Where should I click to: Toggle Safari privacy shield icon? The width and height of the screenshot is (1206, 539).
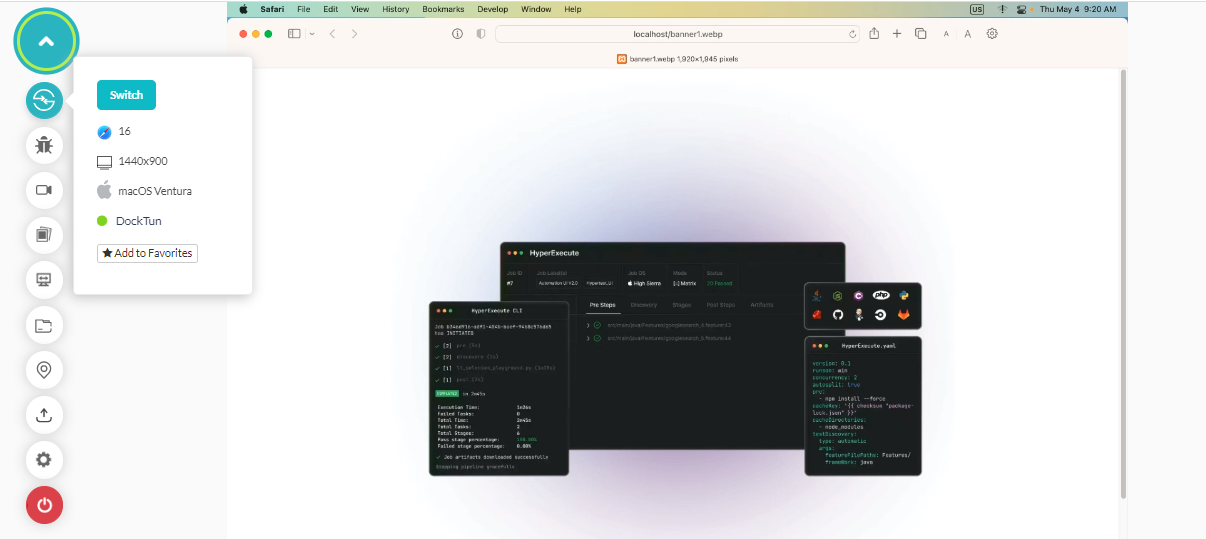point(481,34)
